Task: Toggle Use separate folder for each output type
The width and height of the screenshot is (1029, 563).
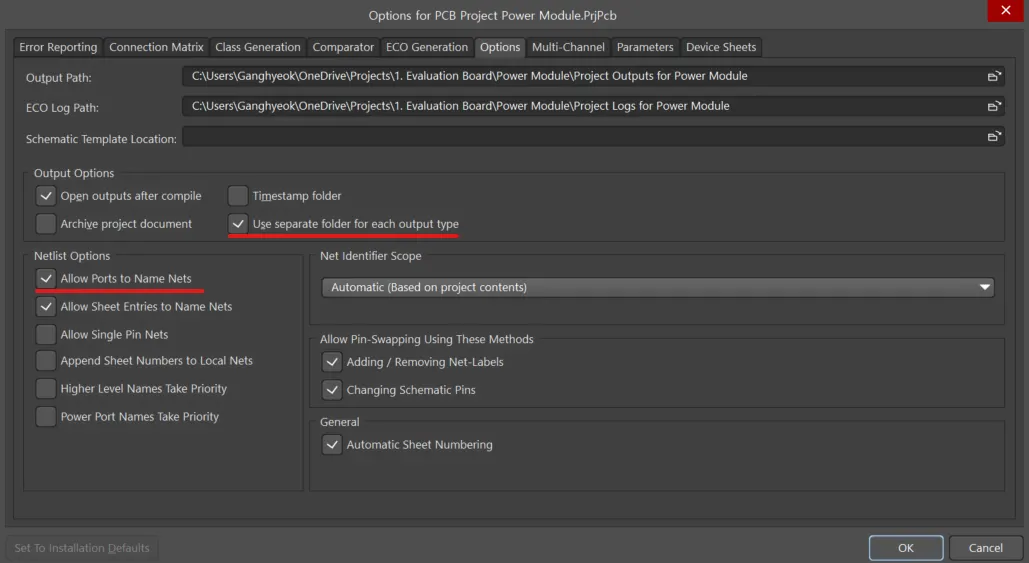Action: click(x=238, y=224)
